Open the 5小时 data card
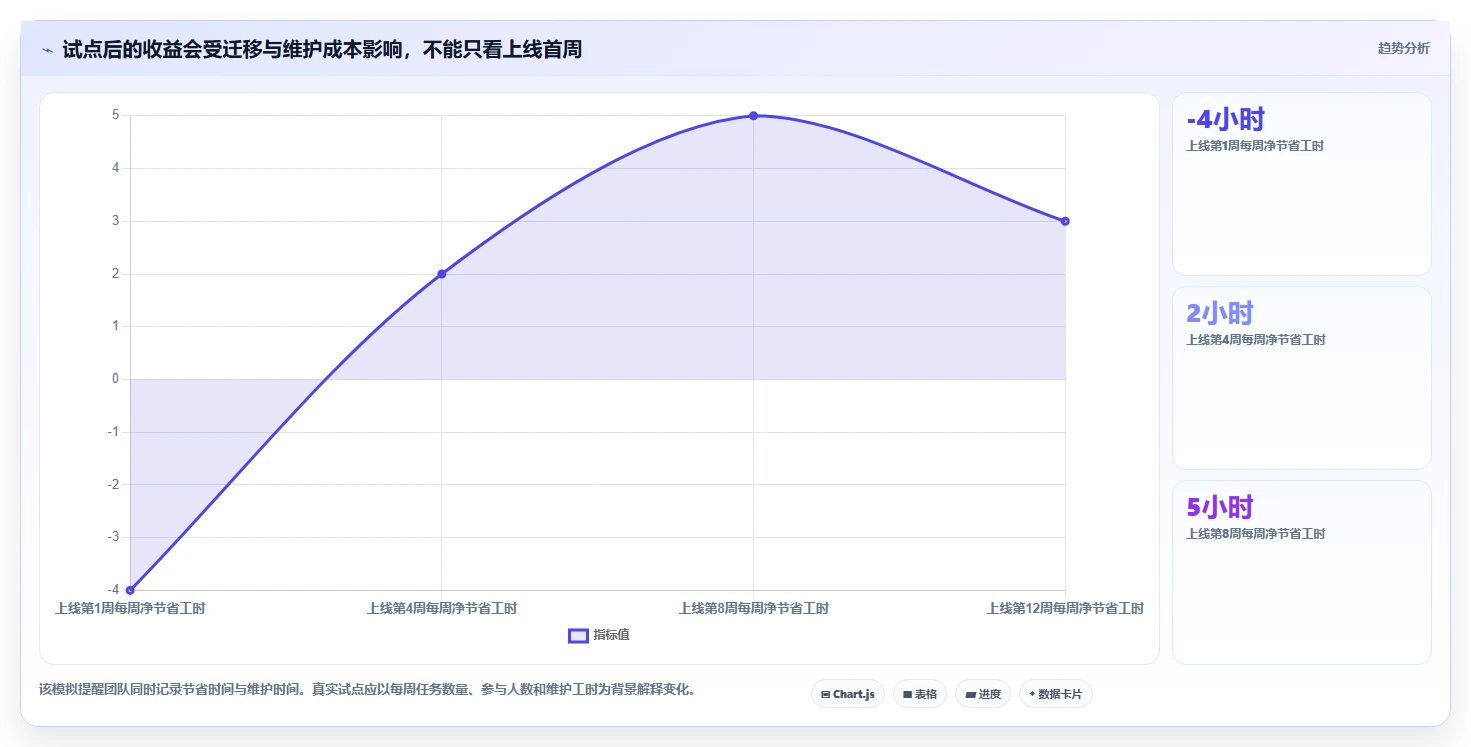1471x747 pixels. coord(1301,572)
